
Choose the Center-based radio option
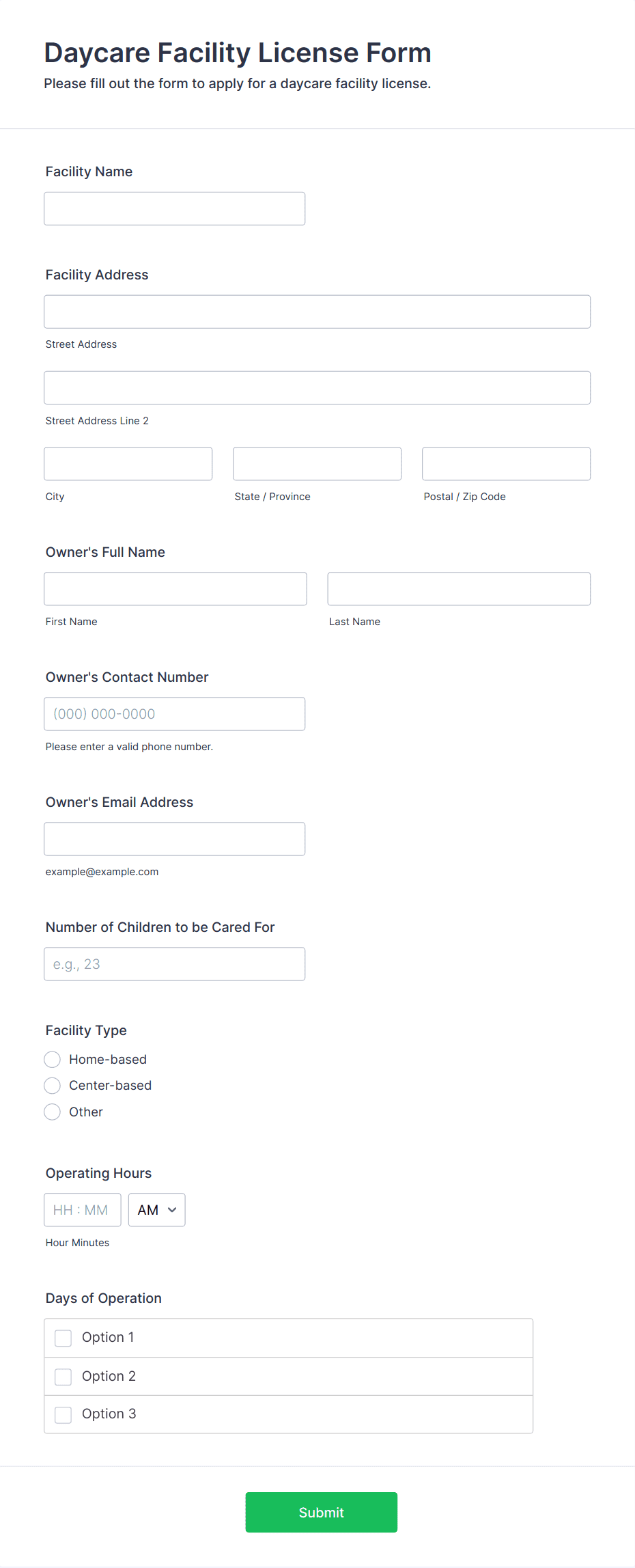pos(53,1086)
